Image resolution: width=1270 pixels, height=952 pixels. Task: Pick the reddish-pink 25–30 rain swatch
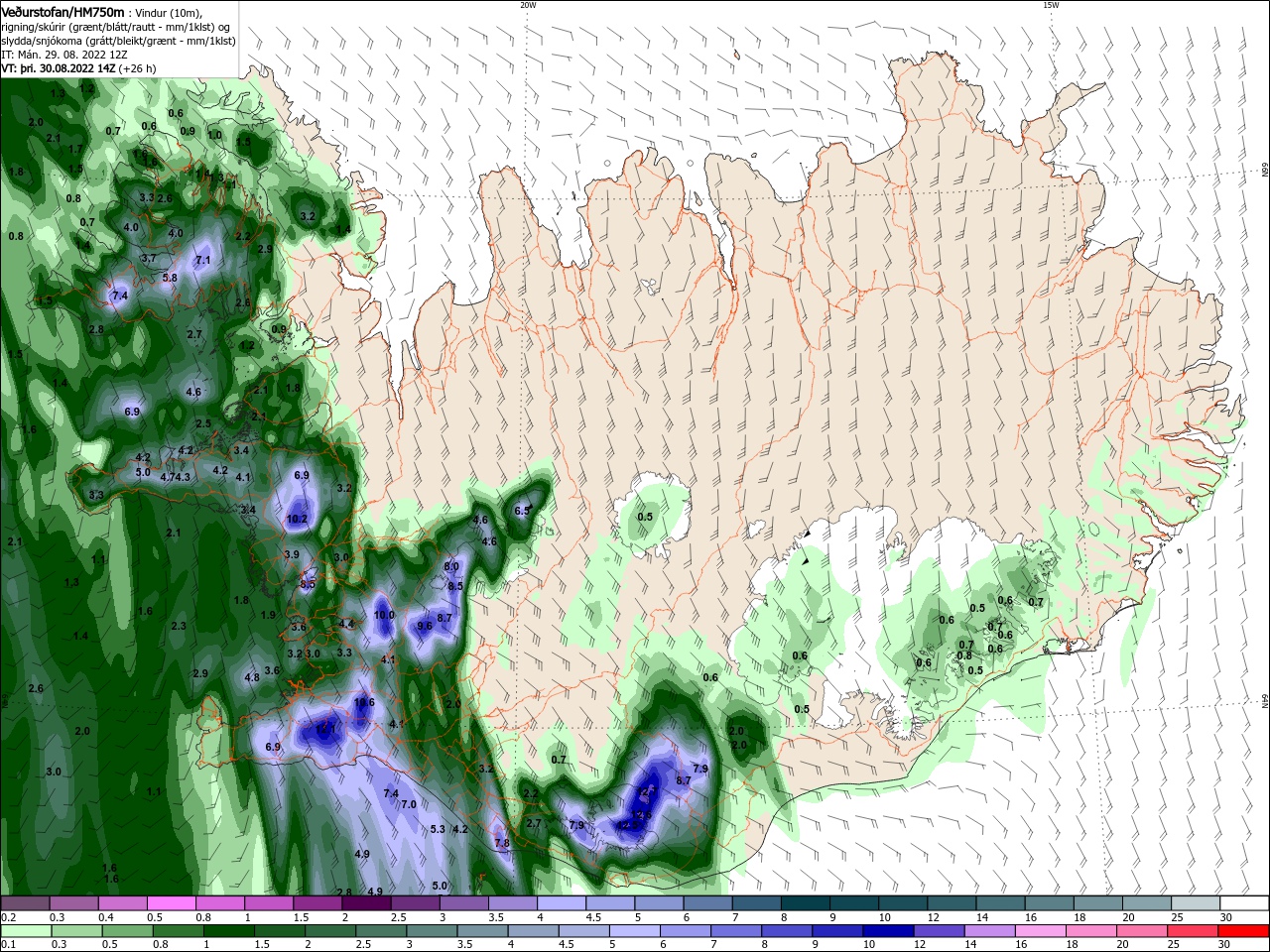(x=1195, y=931)
